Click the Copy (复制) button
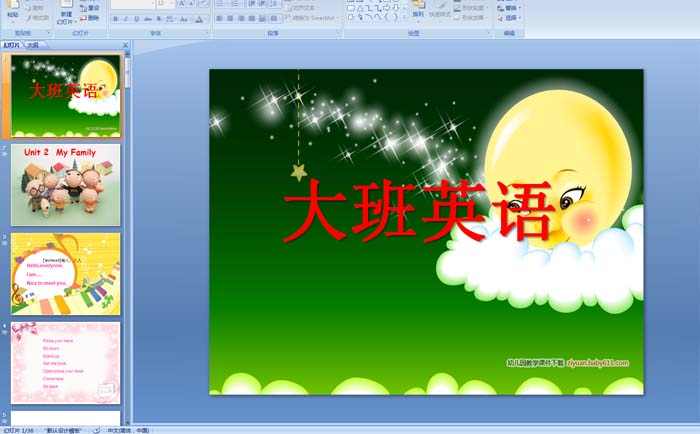 [x=34, y=8]
